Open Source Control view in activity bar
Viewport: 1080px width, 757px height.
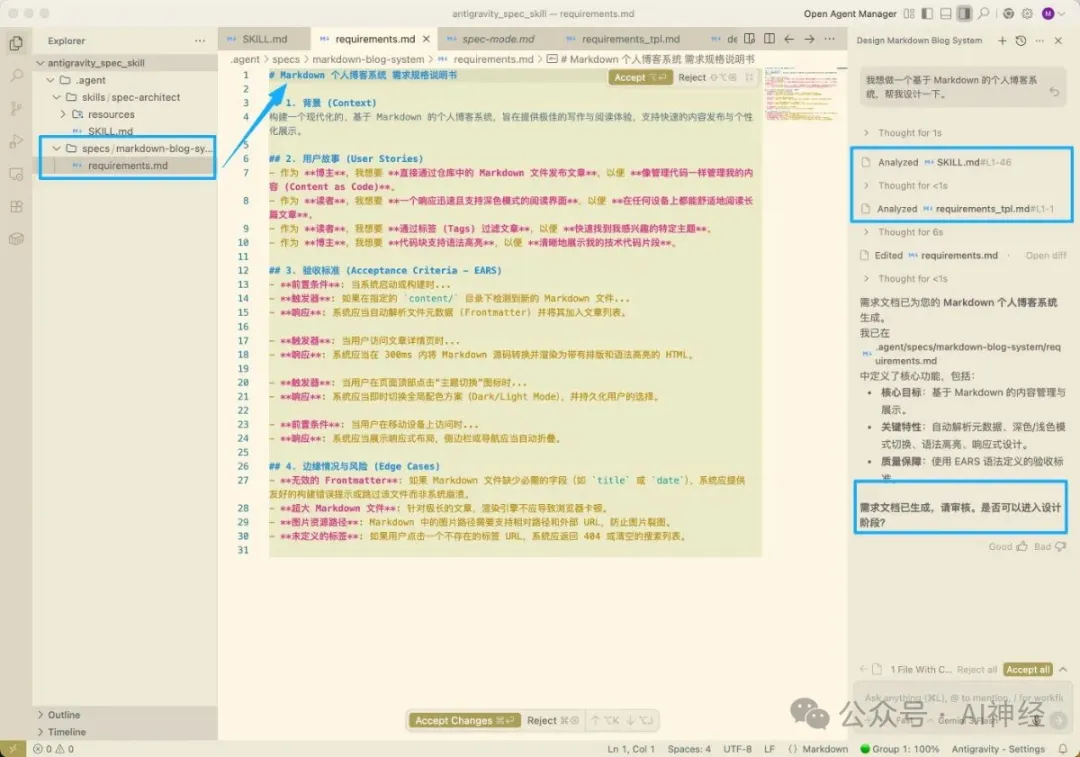(x=16, y=109)
